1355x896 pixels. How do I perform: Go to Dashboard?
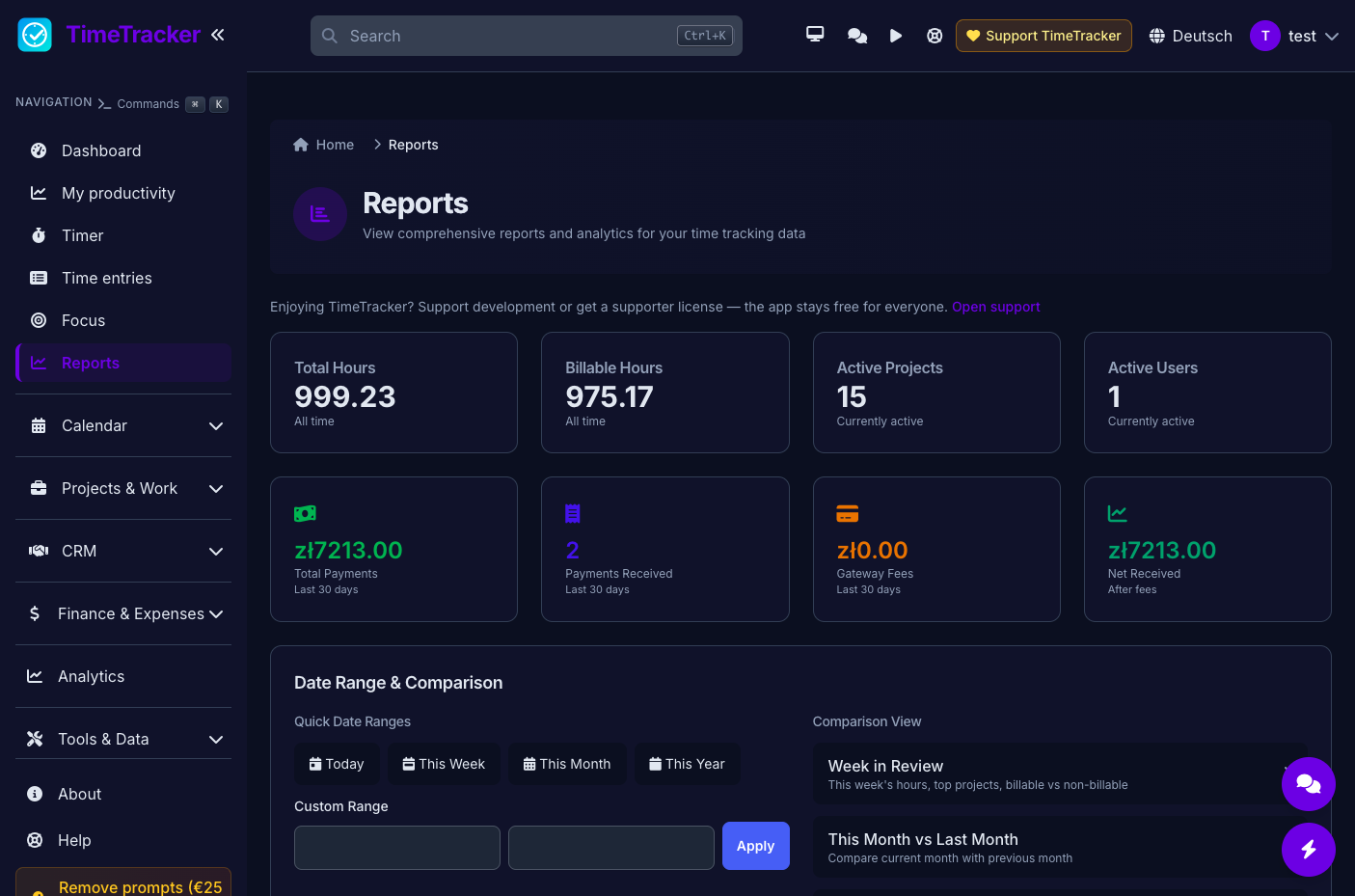[x=123, y=150]
